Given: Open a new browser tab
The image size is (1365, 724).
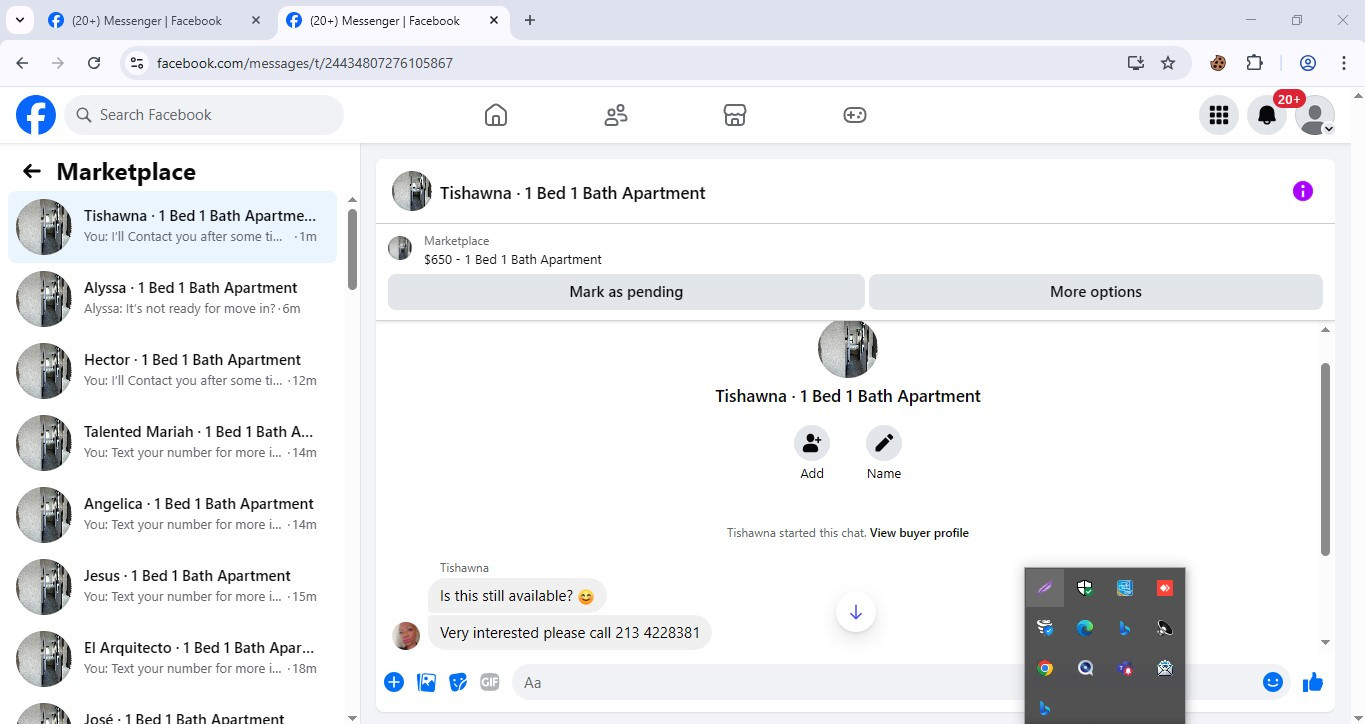Looking at the screenshot, I should pos(530,20).
